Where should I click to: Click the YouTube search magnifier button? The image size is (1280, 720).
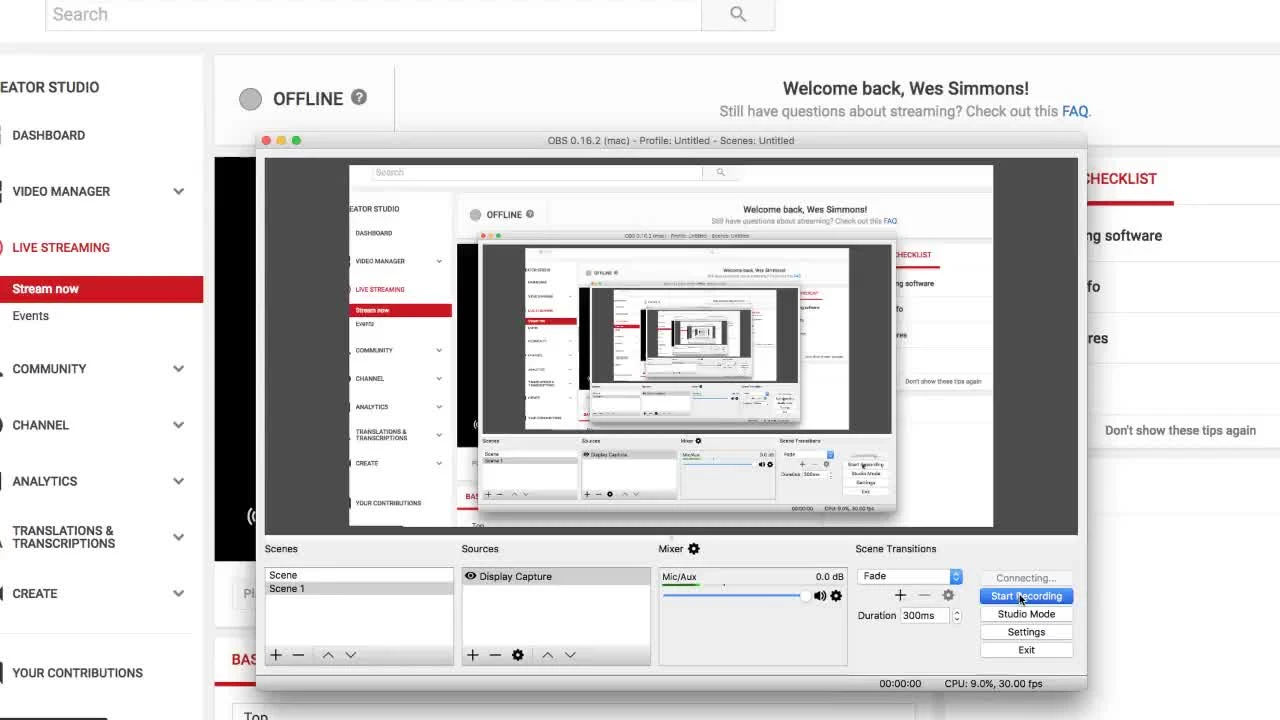coord(738,14)
